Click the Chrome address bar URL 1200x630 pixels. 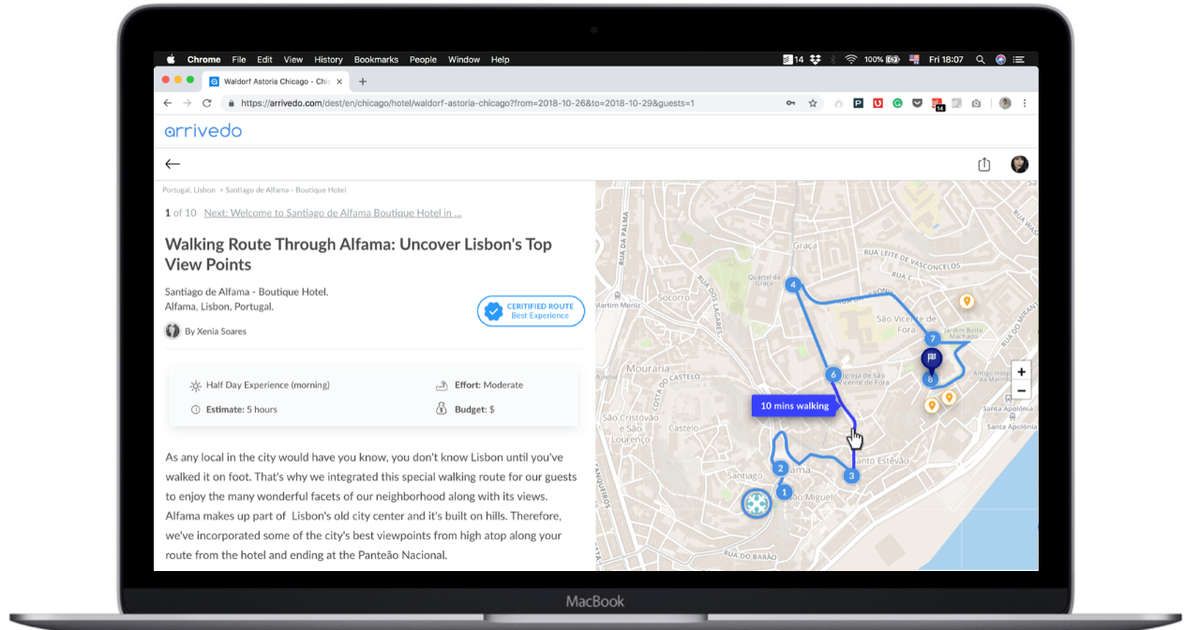pos(468,103)
